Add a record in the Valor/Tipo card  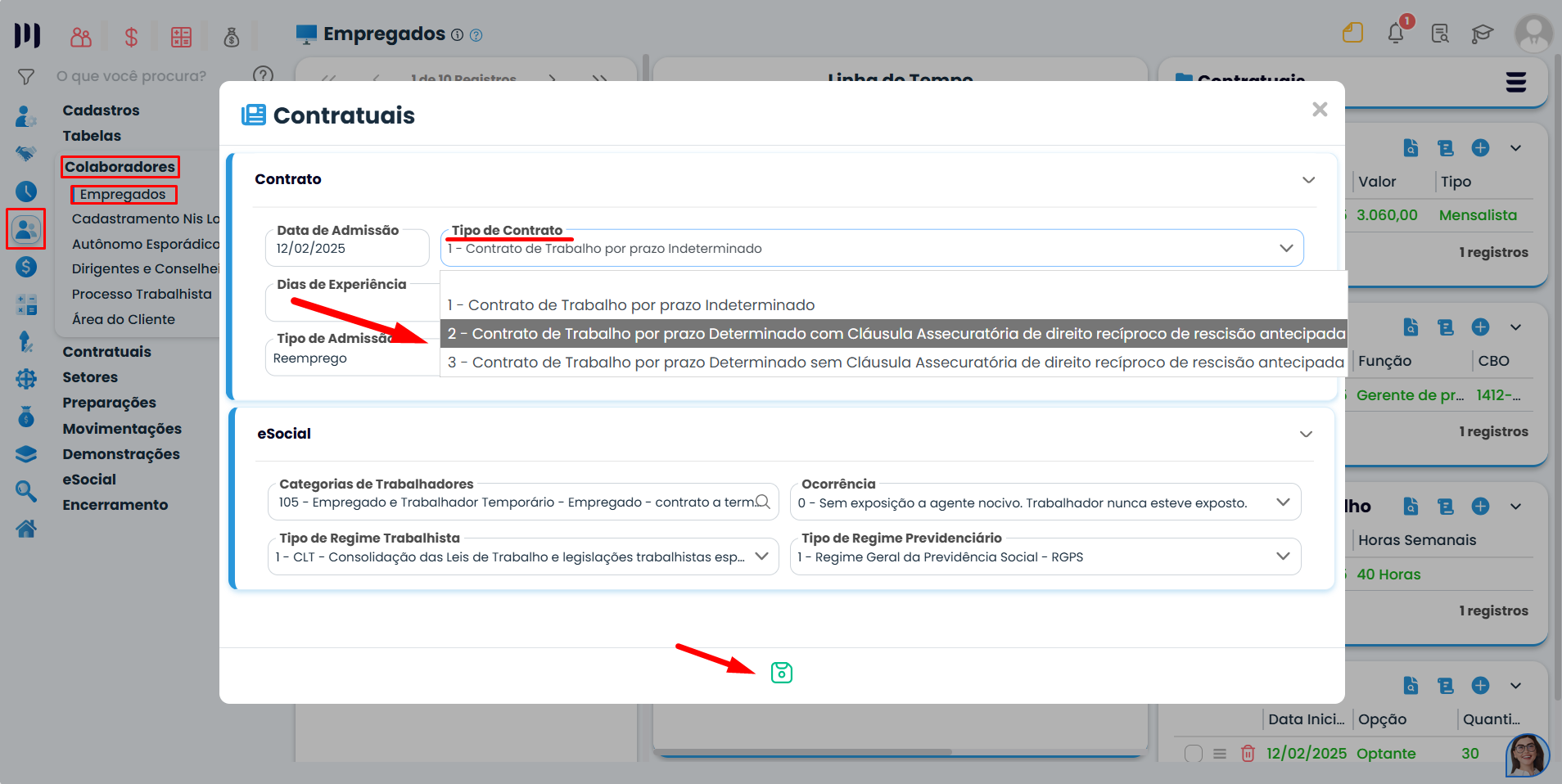coord(1480,148)
